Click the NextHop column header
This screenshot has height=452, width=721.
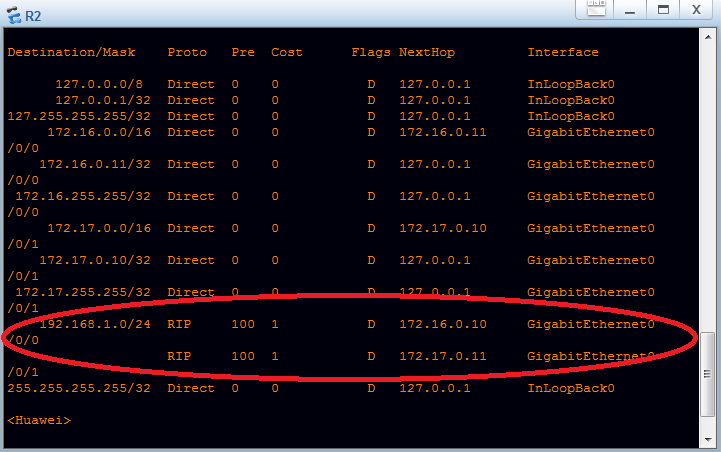click(427, 52)
